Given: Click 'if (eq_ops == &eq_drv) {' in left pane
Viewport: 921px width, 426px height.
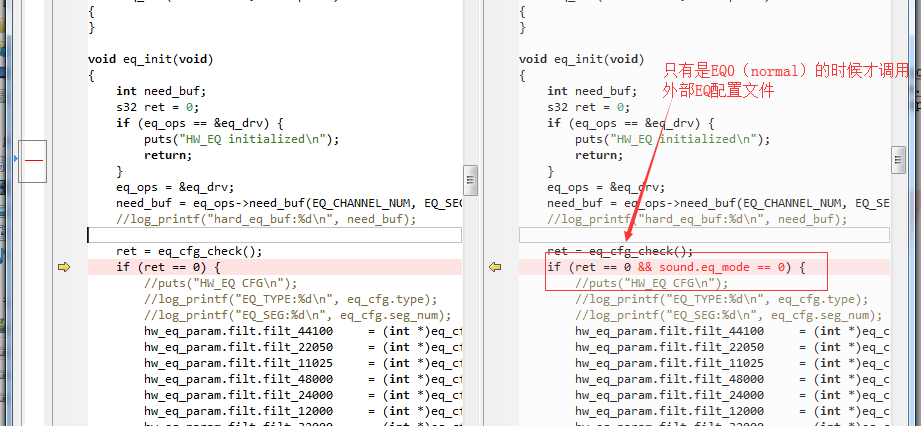Looking at the screenshot, I should point(200,123).
